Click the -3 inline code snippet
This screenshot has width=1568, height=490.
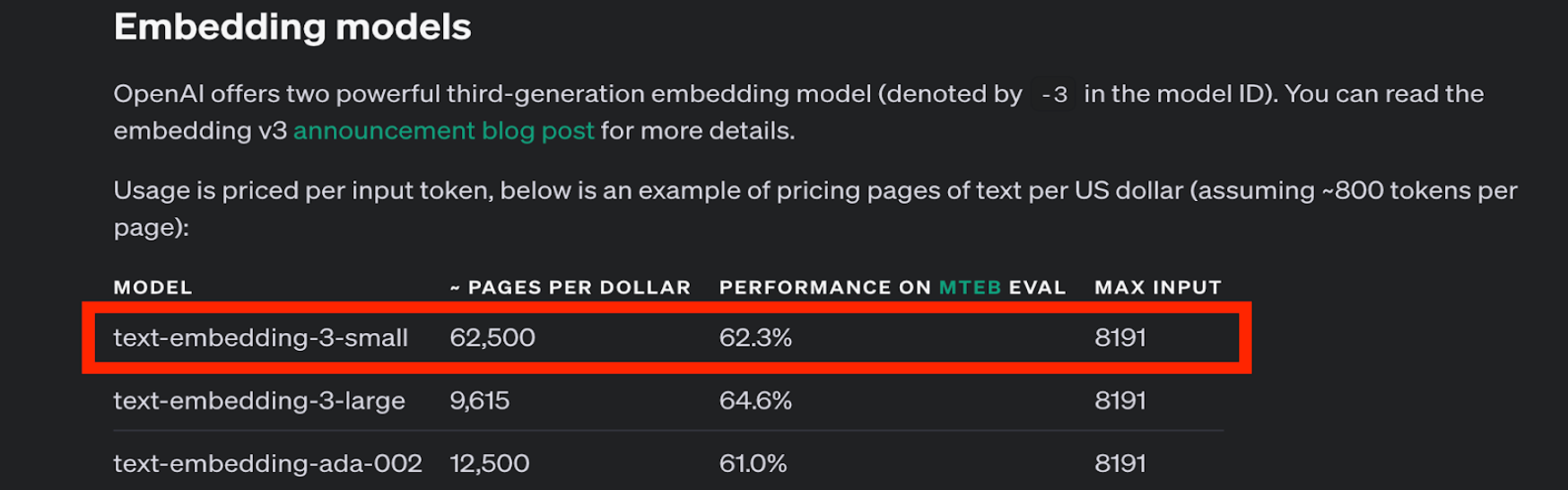click(1054, 94)
